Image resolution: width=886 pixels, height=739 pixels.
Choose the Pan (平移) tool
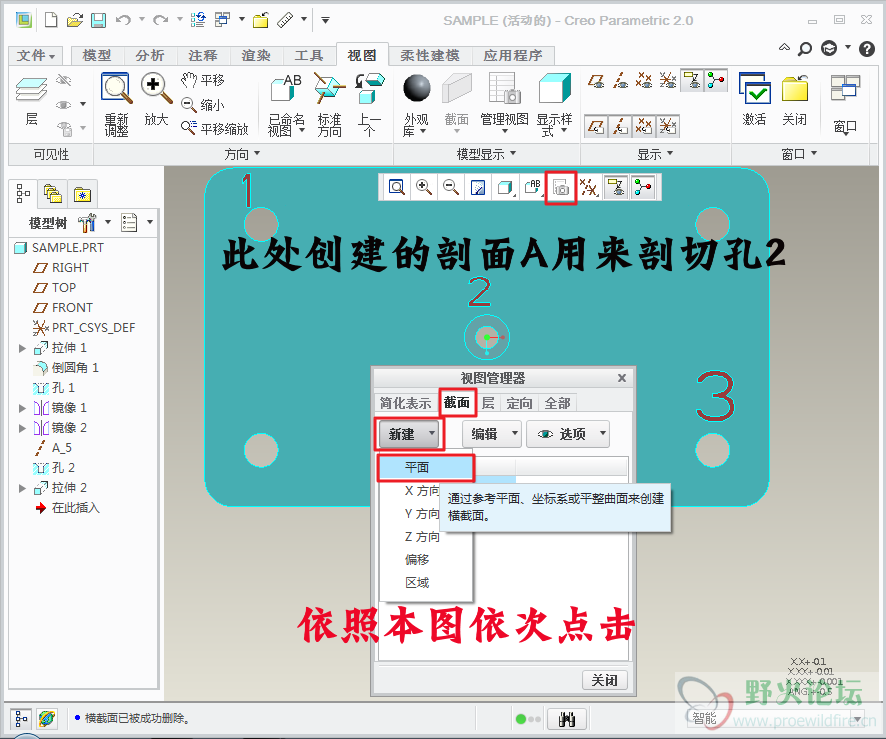click(x=203, y=80)
